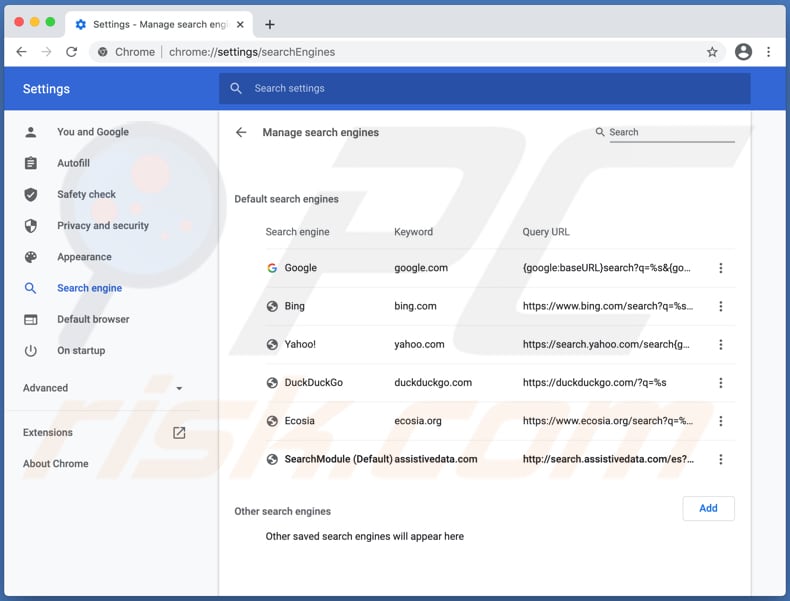Click the globe icon beside Bing

pos(272,306)
